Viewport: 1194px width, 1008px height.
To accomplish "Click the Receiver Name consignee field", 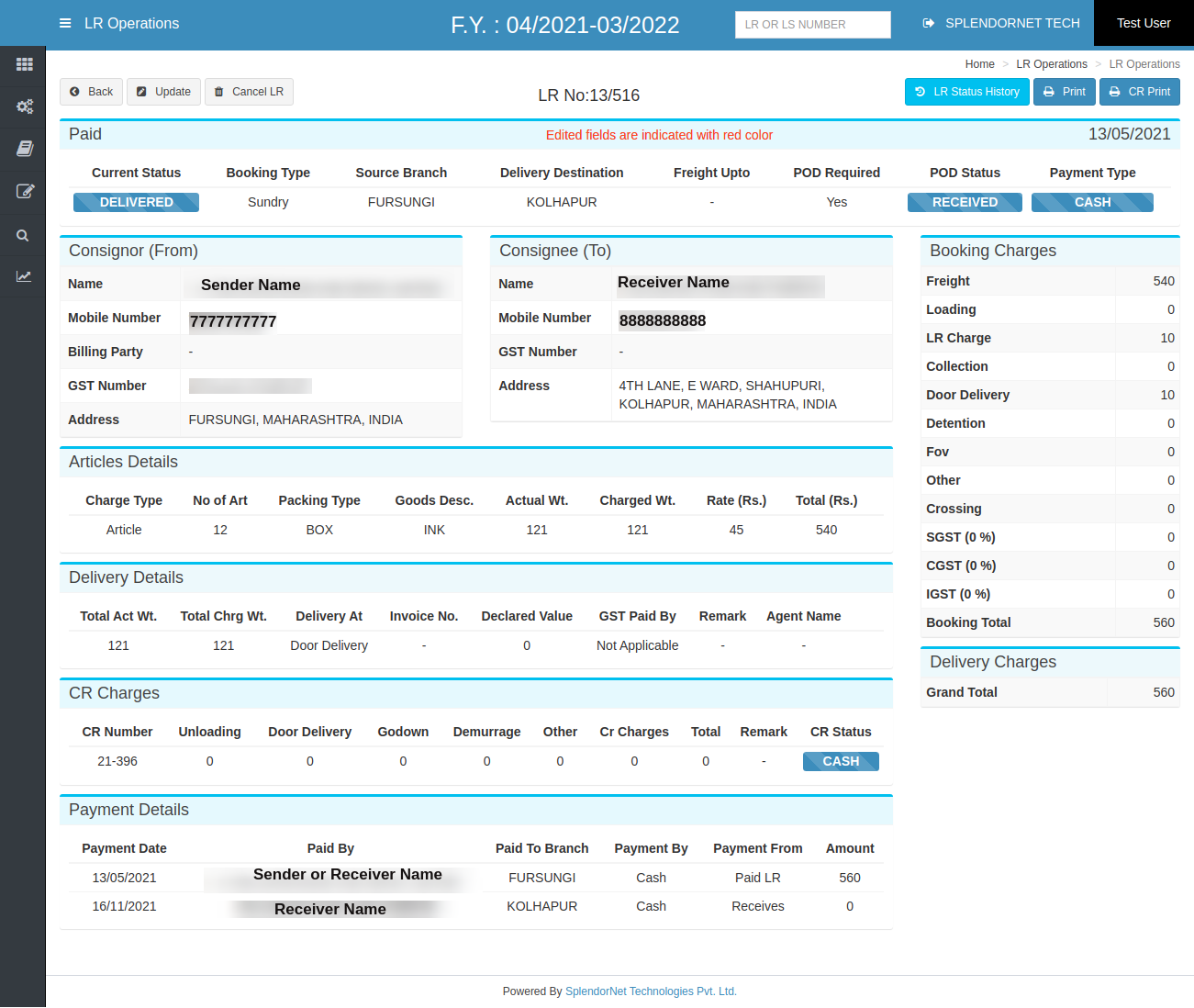I will pyautogui.click(x=674, y=283).
